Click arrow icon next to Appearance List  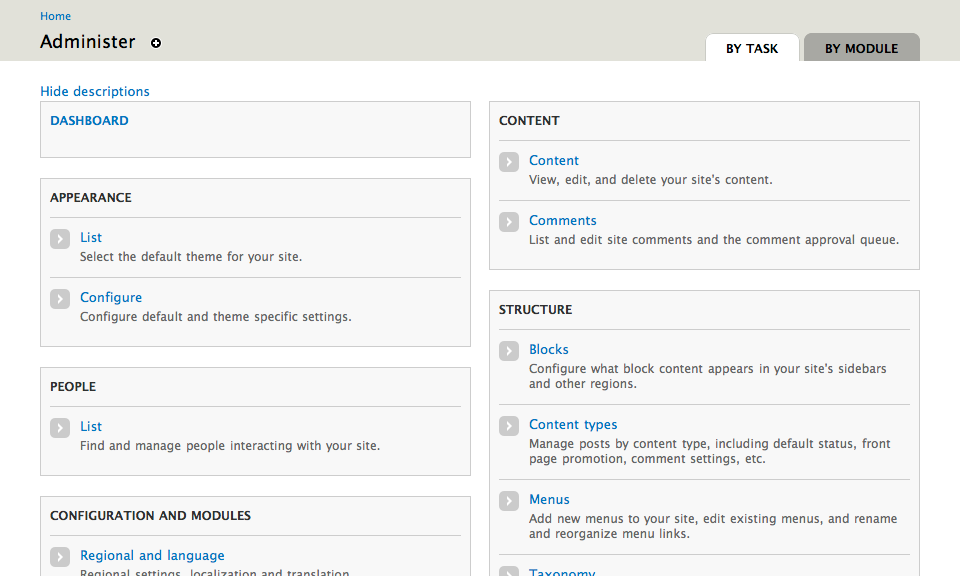point(60,238)
